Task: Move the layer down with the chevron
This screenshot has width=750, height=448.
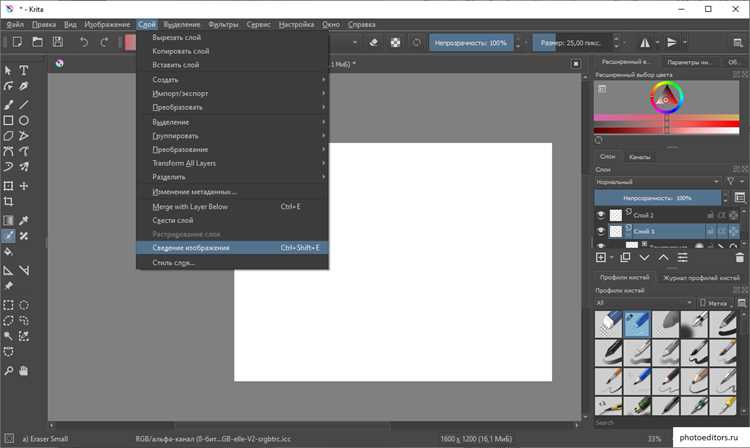Action: pos(644,258)
